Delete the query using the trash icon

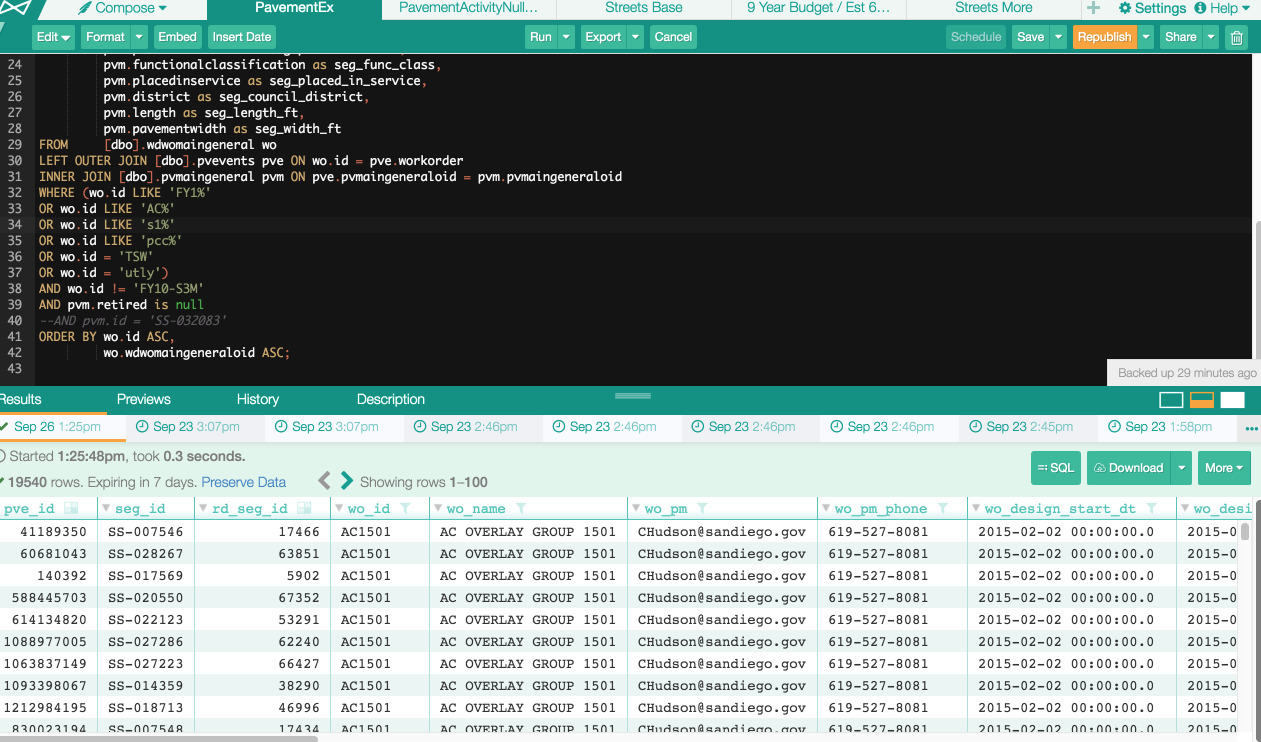pos(1236,37)
